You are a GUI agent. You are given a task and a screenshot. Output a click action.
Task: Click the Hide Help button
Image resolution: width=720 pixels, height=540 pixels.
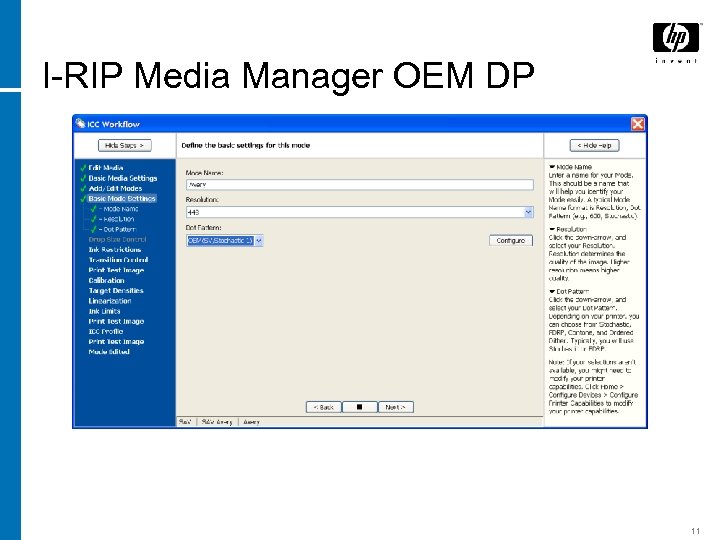pos(594,146)
